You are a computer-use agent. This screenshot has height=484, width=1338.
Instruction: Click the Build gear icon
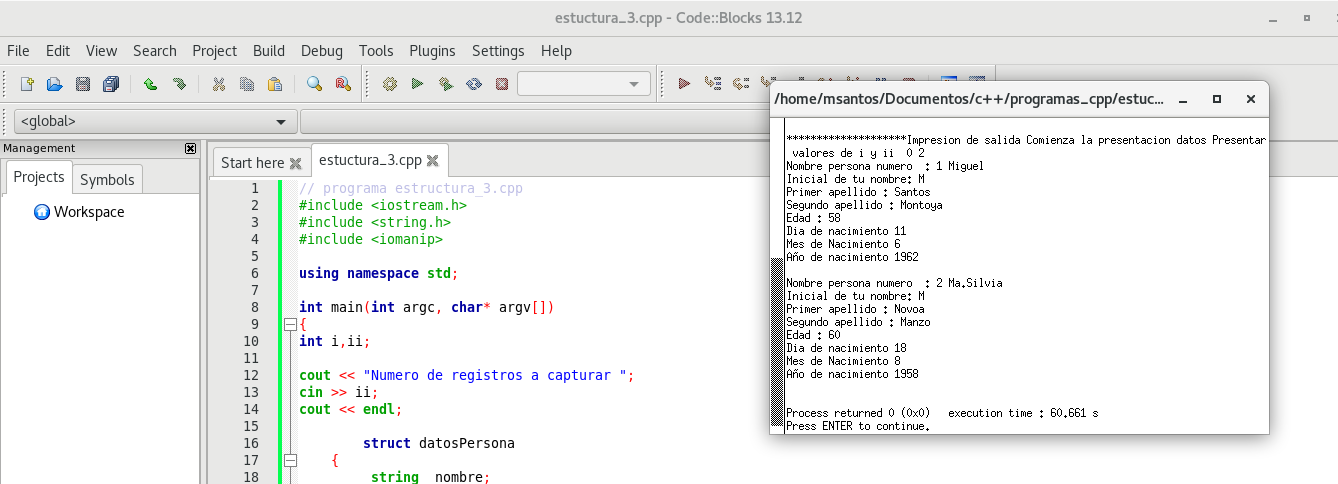390,84
